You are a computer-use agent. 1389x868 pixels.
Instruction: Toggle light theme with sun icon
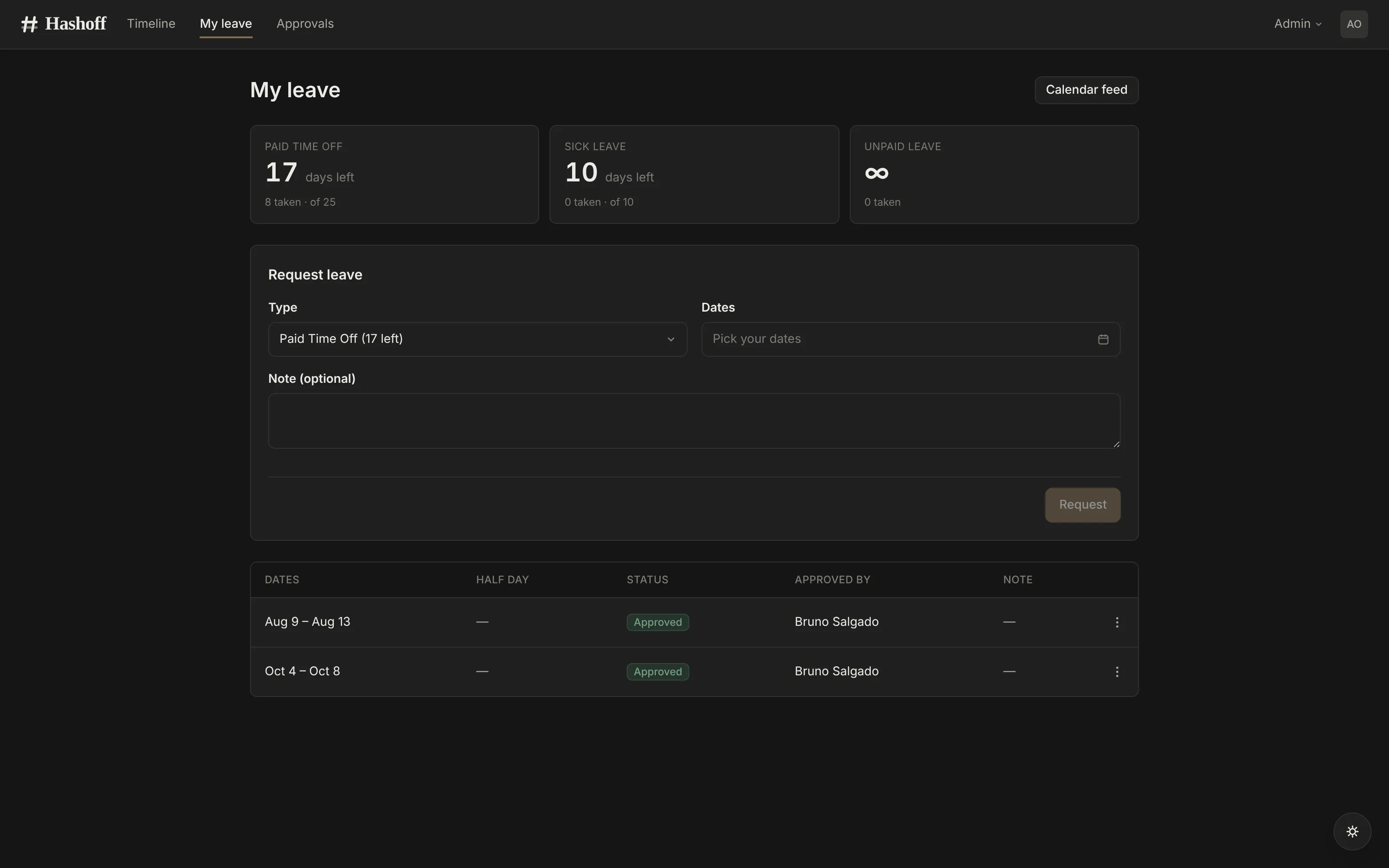1352,831
